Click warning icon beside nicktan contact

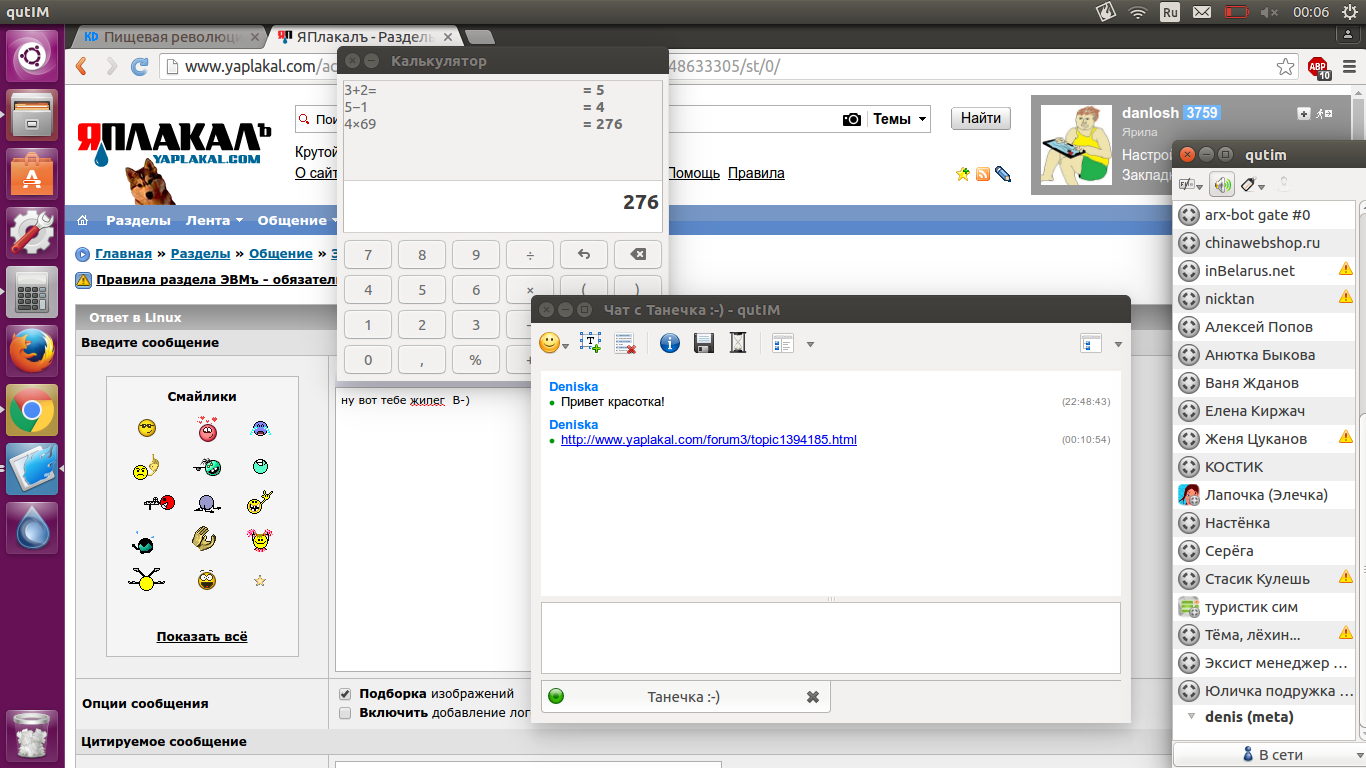click(1346, 298)
